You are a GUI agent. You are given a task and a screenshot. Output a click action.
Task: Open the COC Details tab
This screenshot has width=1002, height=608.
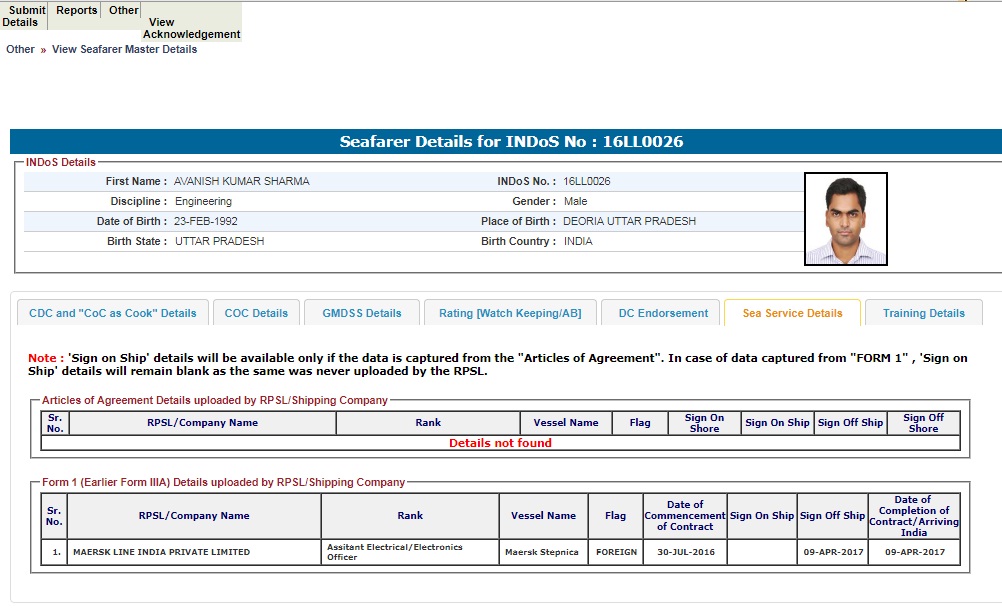click(x=256, y=313)
